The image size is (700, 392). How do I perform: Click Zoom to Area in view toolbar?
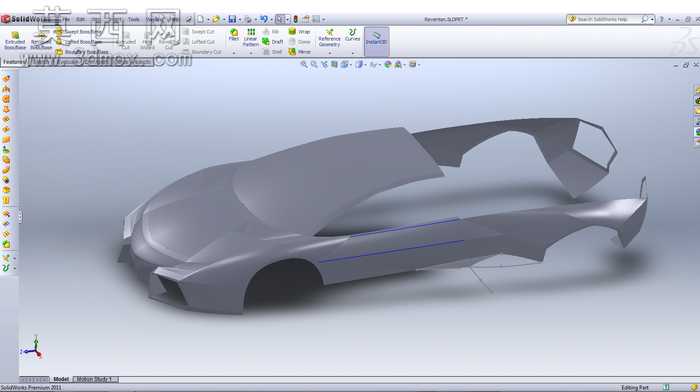[314, 65]
